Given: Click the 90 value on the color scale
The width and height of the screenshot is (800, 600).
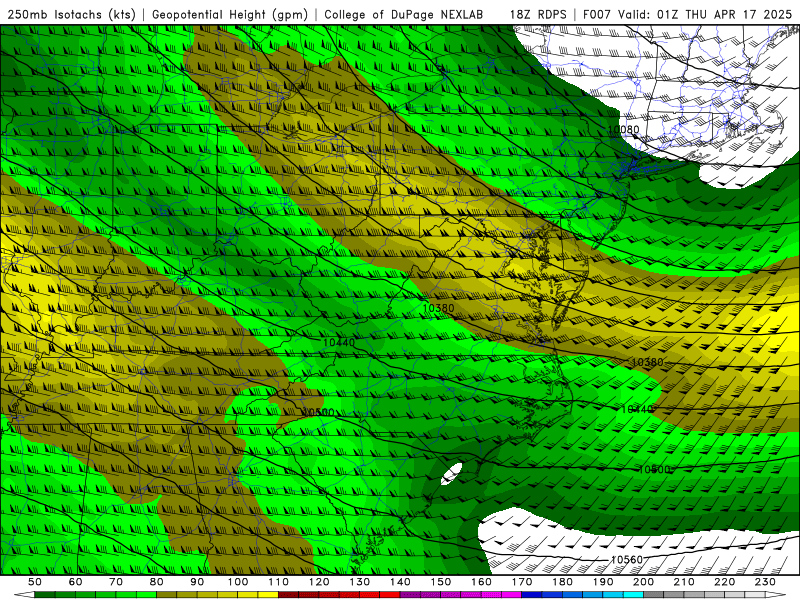Looking at the screenshot, I should [x=197, y=582].
